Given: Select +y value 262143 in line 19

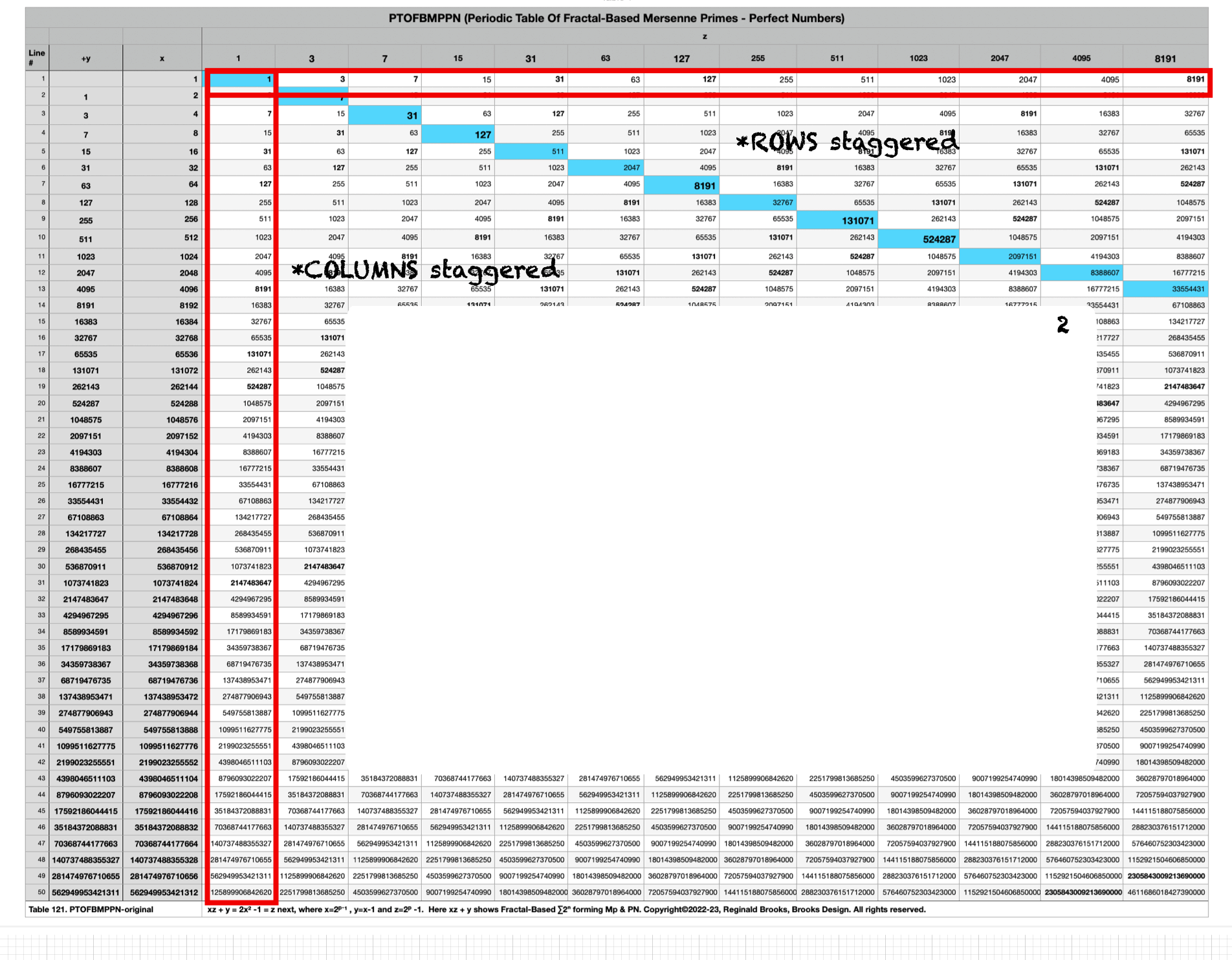Looking at the screenshot, I should tap(86, 387).
